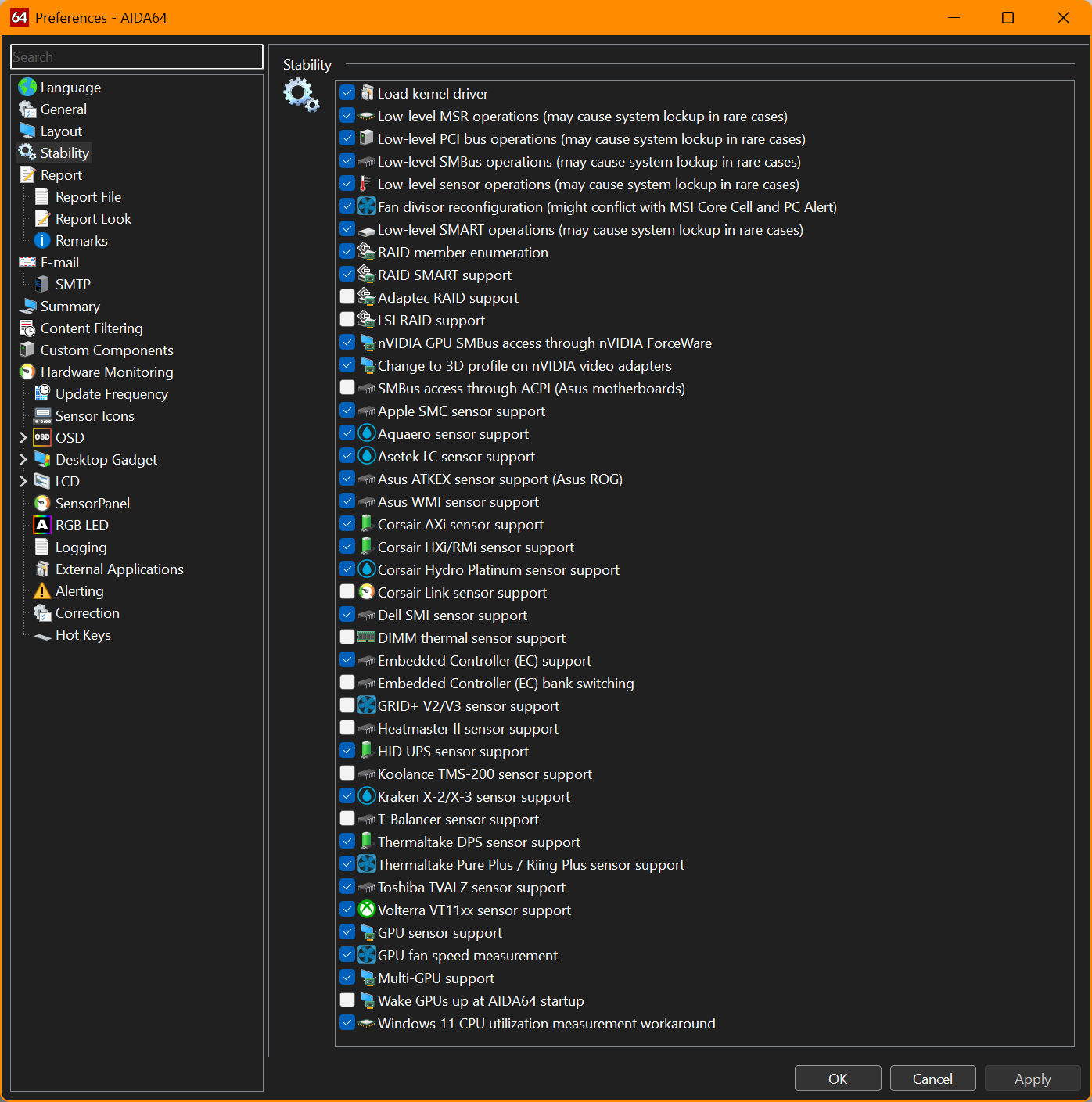Enable DIMM thermal sensor support

click(x=347, y=637)
